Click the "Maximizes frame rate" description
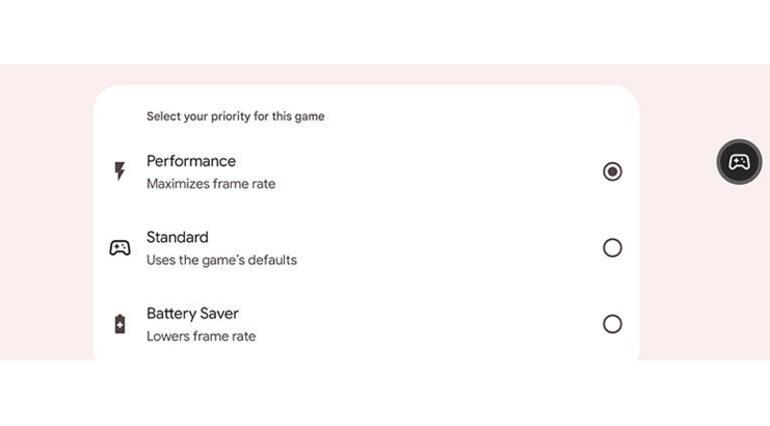770x426 pixels. pyautogui.click(x=211, y=184)
